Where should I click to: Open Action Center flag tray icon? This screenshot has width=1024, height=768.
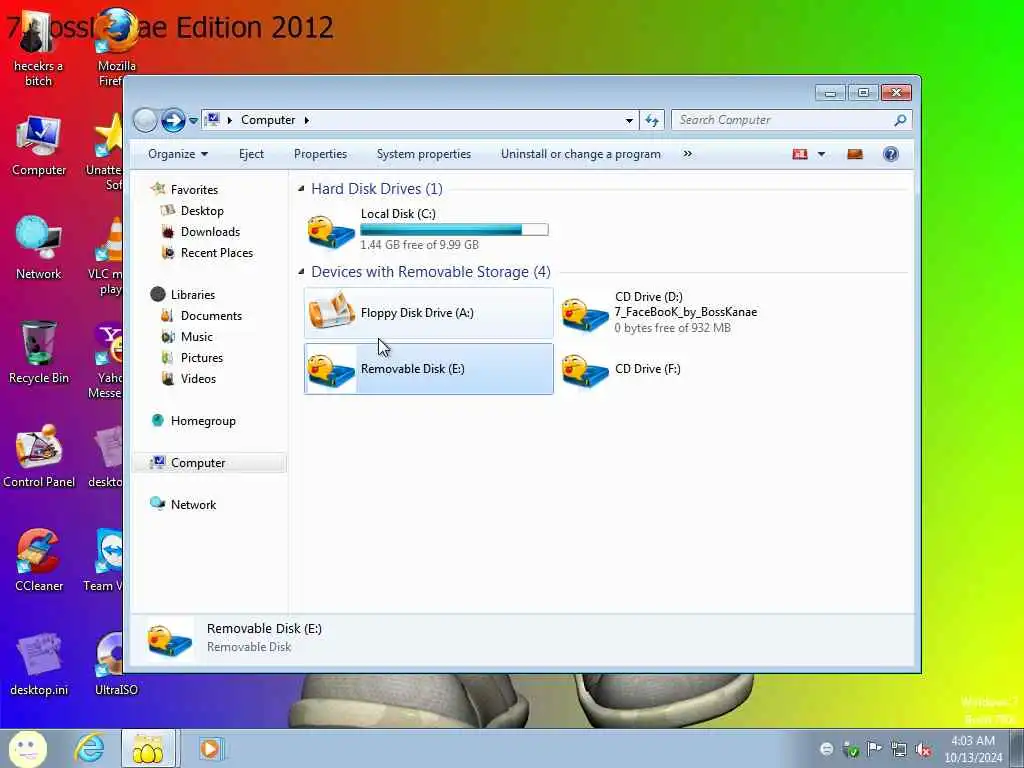874,749
